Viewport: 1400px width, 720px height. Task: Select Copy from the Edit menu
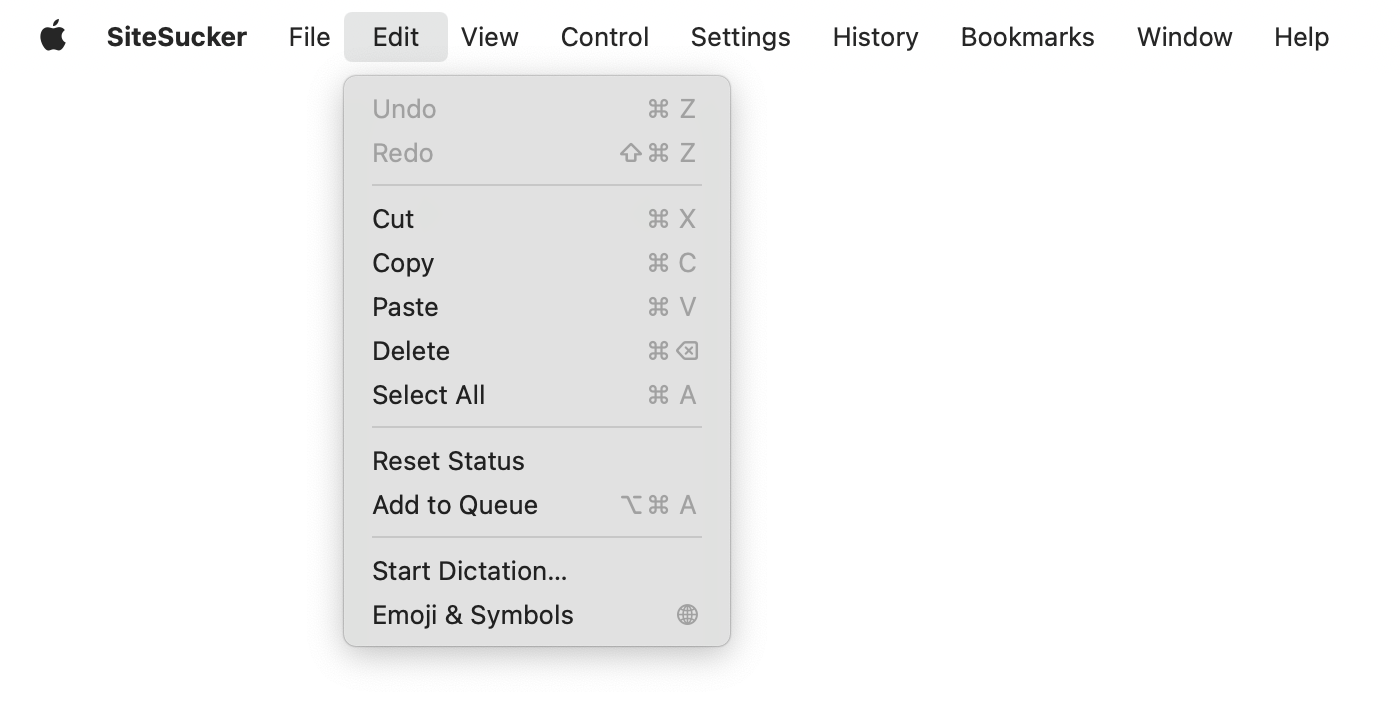click(403, 263)
